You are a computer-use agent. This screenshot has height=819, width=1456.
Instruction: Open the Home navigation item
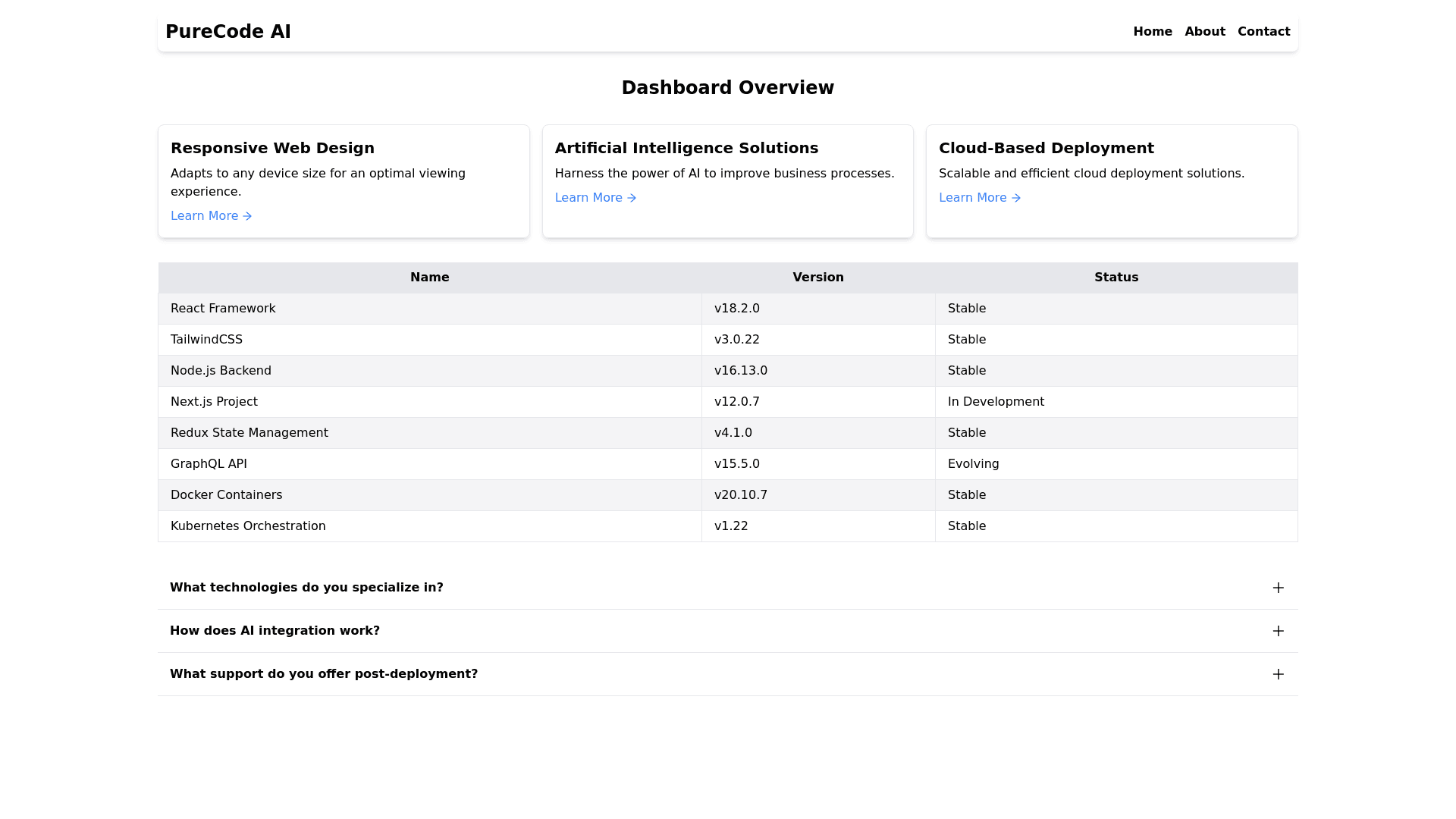(x=1152, y=32)
